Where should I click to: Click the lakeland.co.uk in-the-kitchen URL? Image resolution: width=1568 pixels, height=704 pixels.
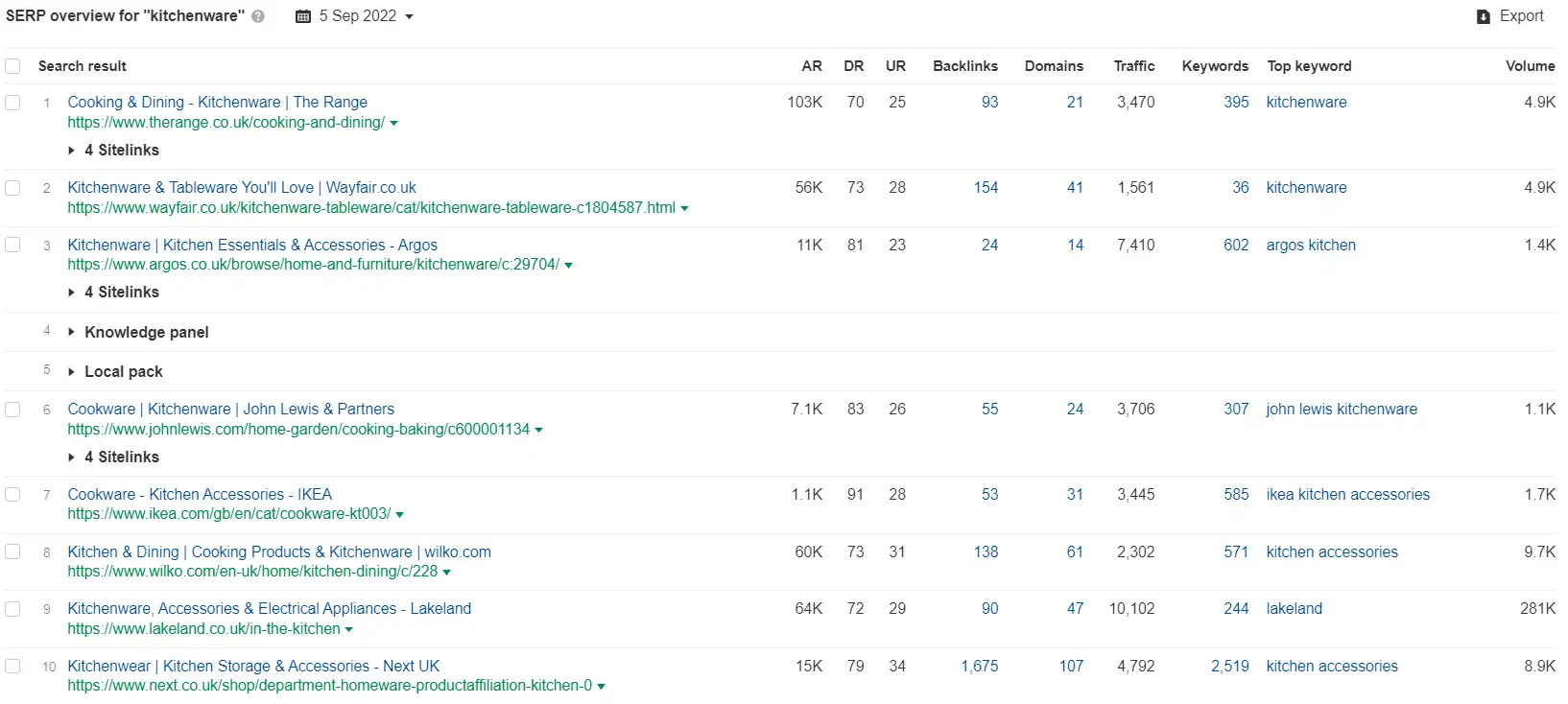[203, 629]
